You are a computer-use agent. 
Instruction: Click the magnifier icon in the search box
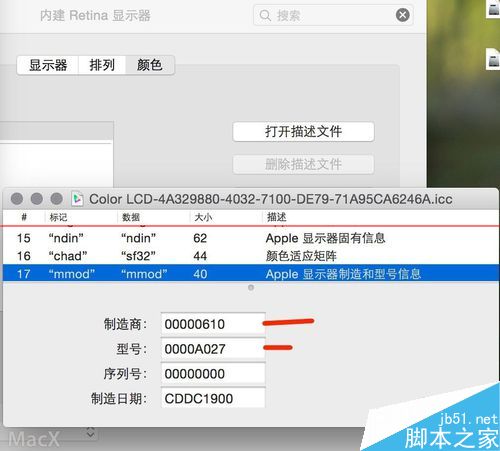[x=265, y=15]
